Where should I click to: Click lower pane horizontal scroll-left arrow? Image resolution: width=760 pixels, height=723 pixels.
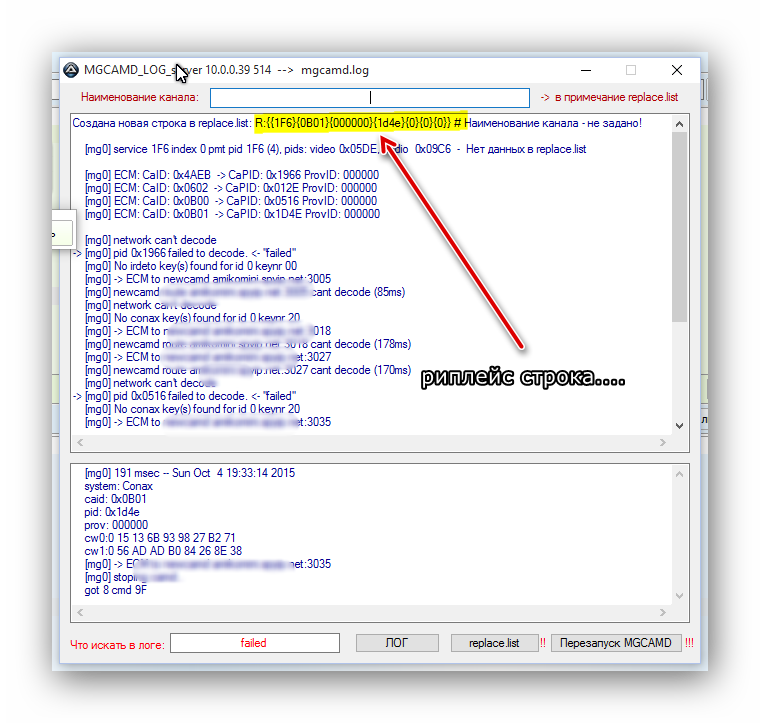click(x=80, y=613)
